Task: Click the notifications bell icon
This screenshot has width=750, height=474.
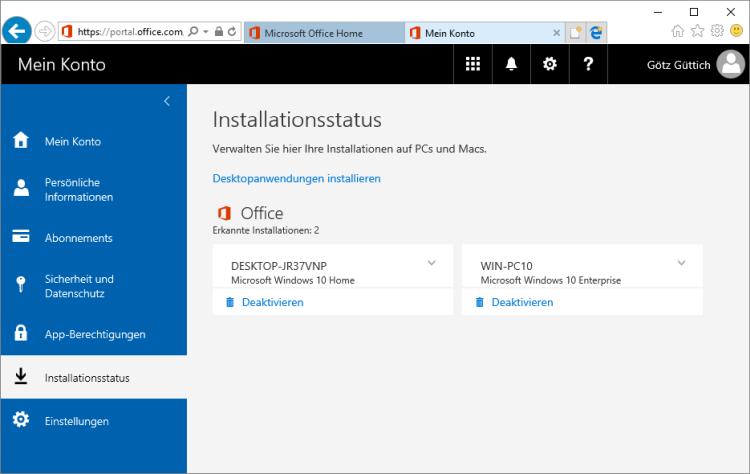Action: pos(512,64)
